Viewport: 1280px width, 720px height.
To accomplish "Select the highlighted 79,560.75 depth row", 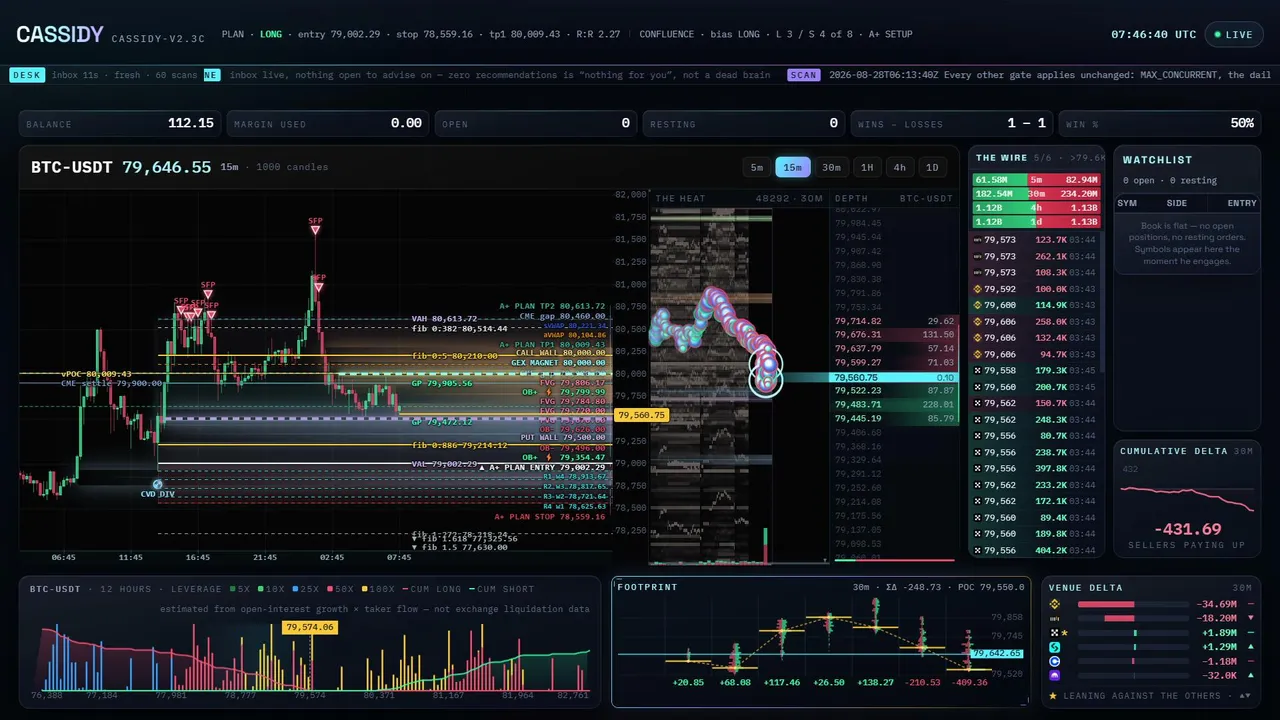I will pos(893,377).
